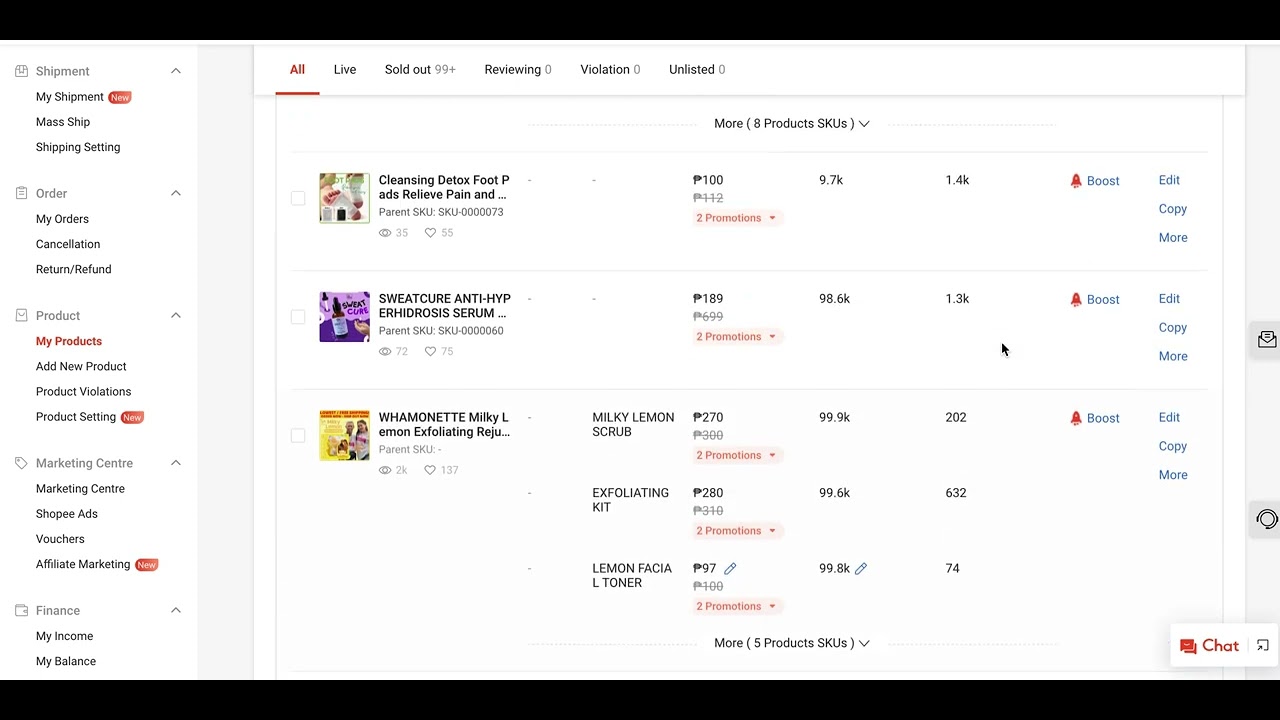Collapse the Order sidebar section
Screen dimensions: 1280x720
tap(176, 193)
